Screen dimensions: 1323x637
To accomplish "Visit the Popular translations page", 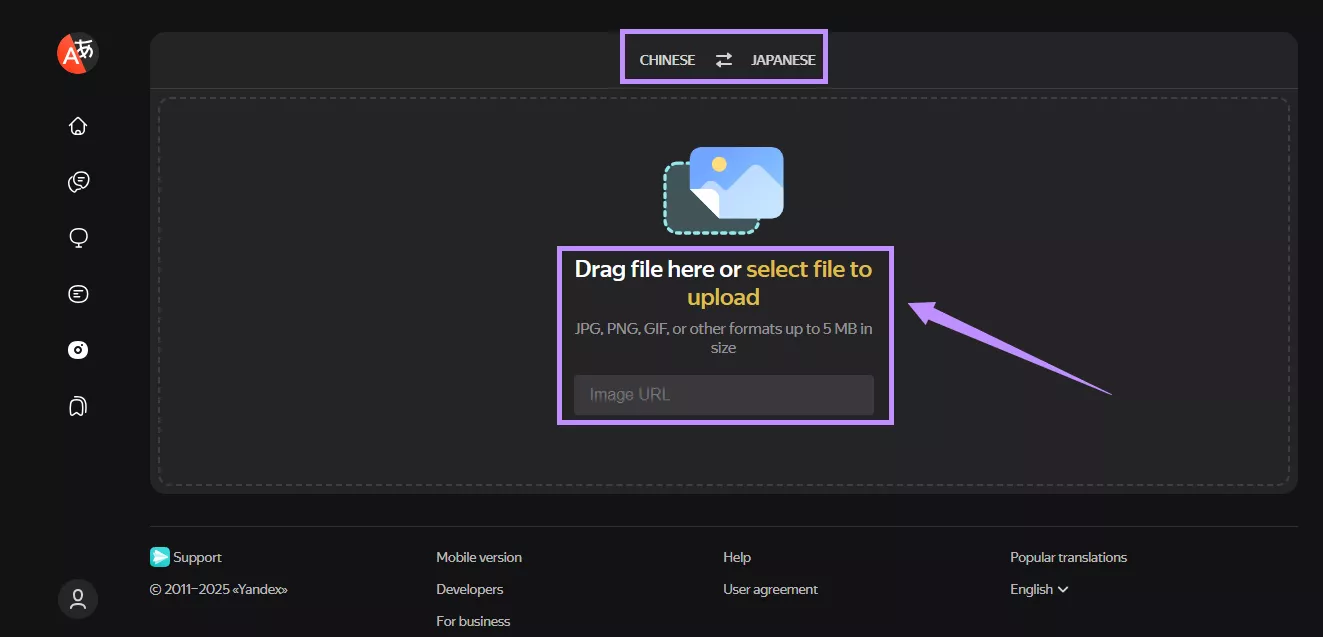I will (x=1068, y=557).
